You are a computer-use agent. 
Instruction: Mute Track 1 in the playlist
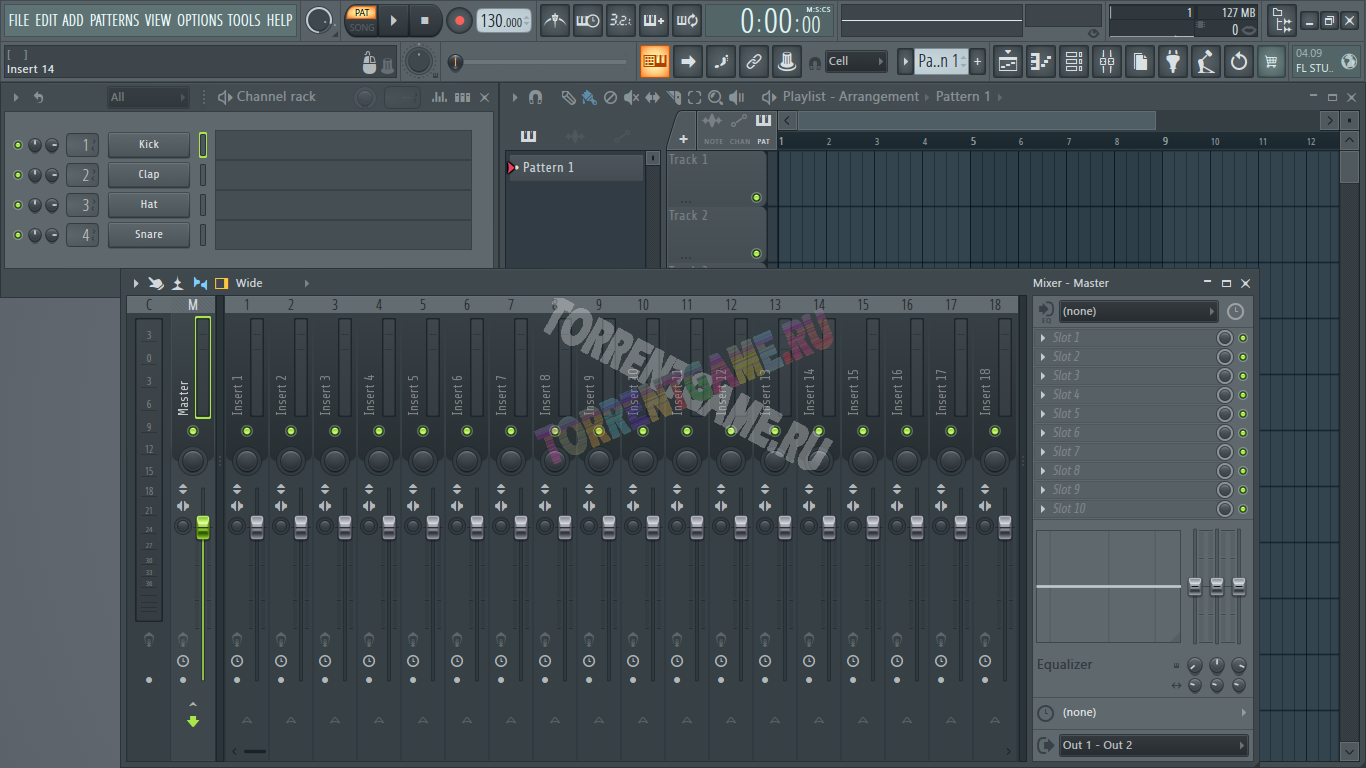tap(756, 197)
